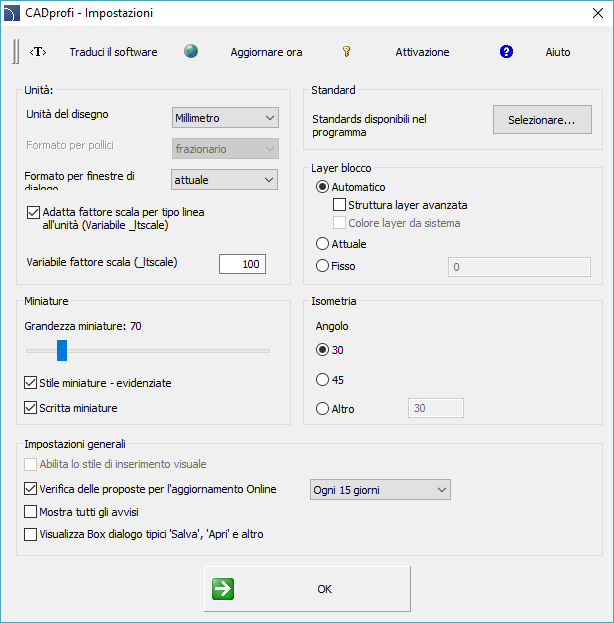Click the key activation icon
Image resolution: width=614 pixels, height=623 pixels.
[347, 52]
